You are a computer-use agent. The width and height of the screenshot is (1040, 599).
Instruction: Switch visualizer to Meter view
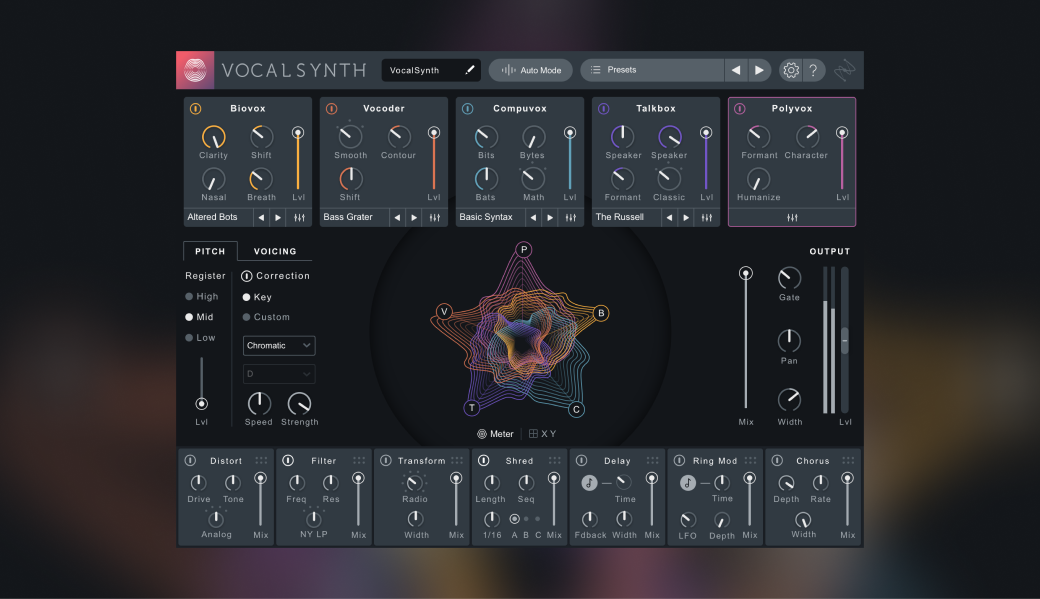tap(495, 434)
